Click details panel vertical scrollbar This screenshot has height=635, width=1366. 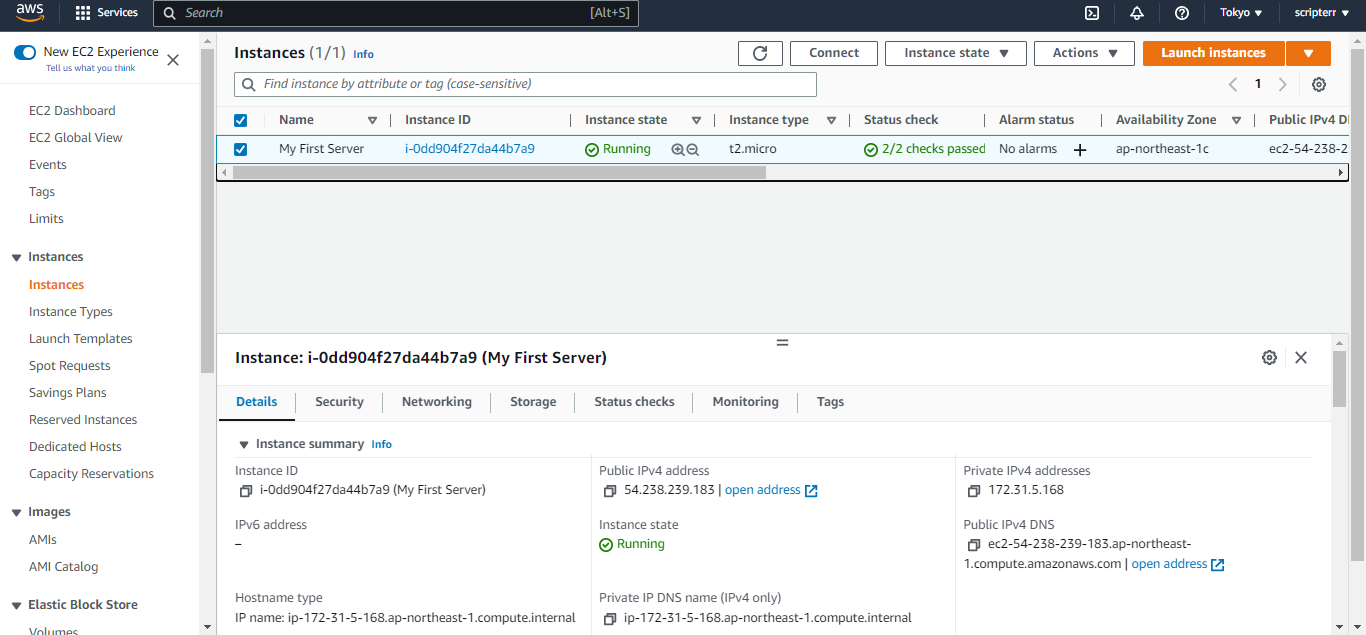click(x=1340, y=379)
